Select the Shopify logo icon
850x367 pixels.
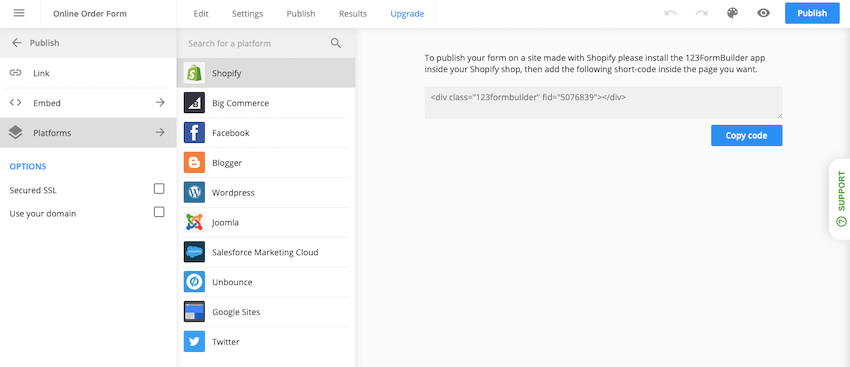[194, 73]
